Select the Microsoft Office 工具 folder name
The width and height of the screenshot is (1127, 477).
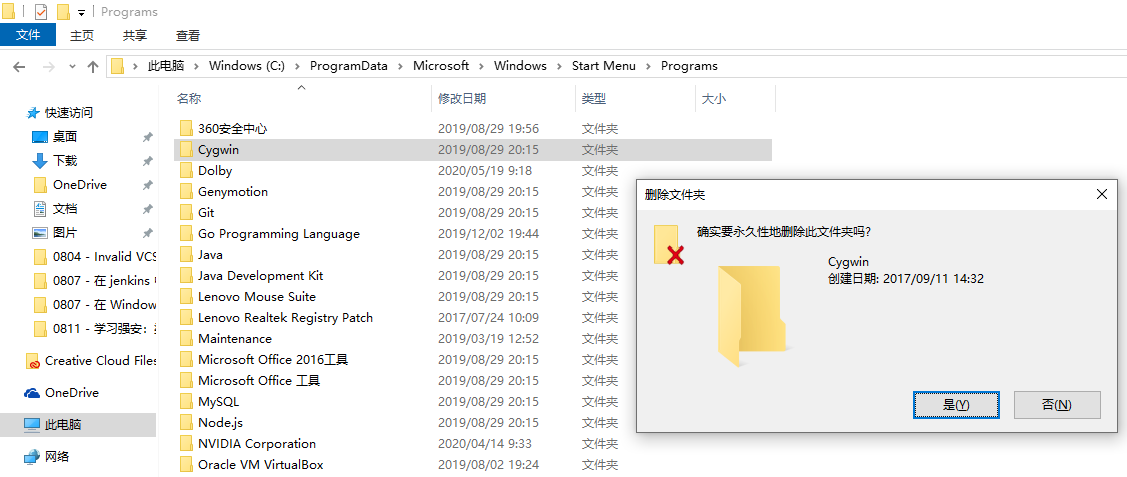coord(259,381)
